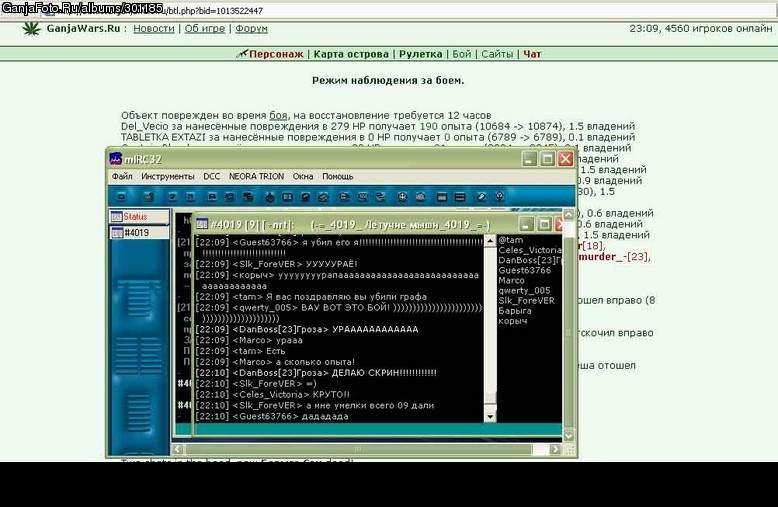778x507 pixels.
Task: Click the fourth mIRC toolbar icon
Action: tap(190, 197)
